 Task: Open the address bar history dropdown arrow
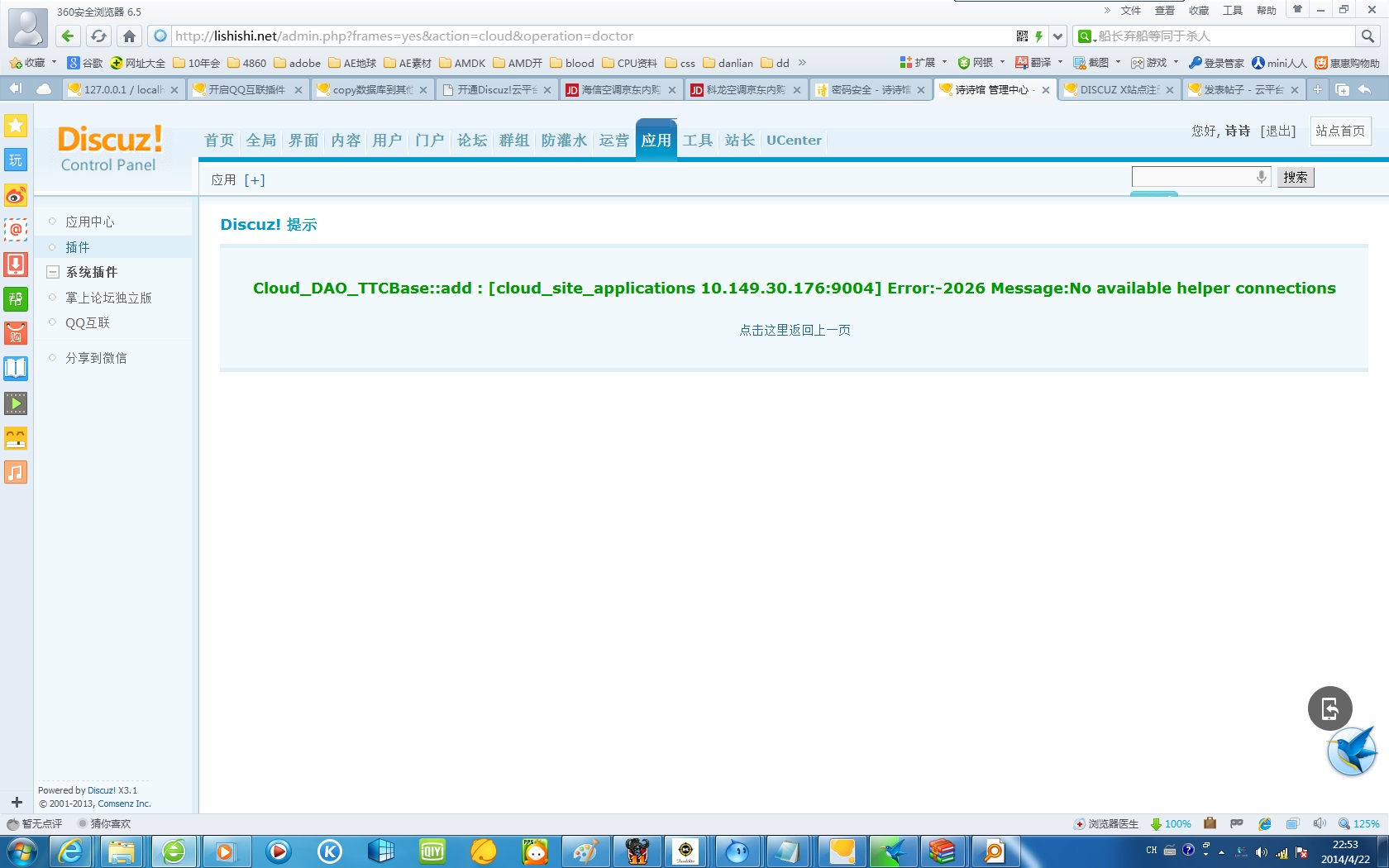click(1057, 36)
